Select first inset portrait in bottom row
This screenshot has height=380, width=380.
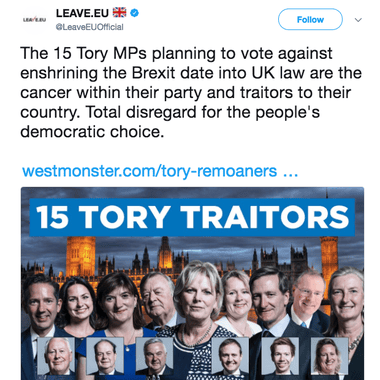(56, 356)
